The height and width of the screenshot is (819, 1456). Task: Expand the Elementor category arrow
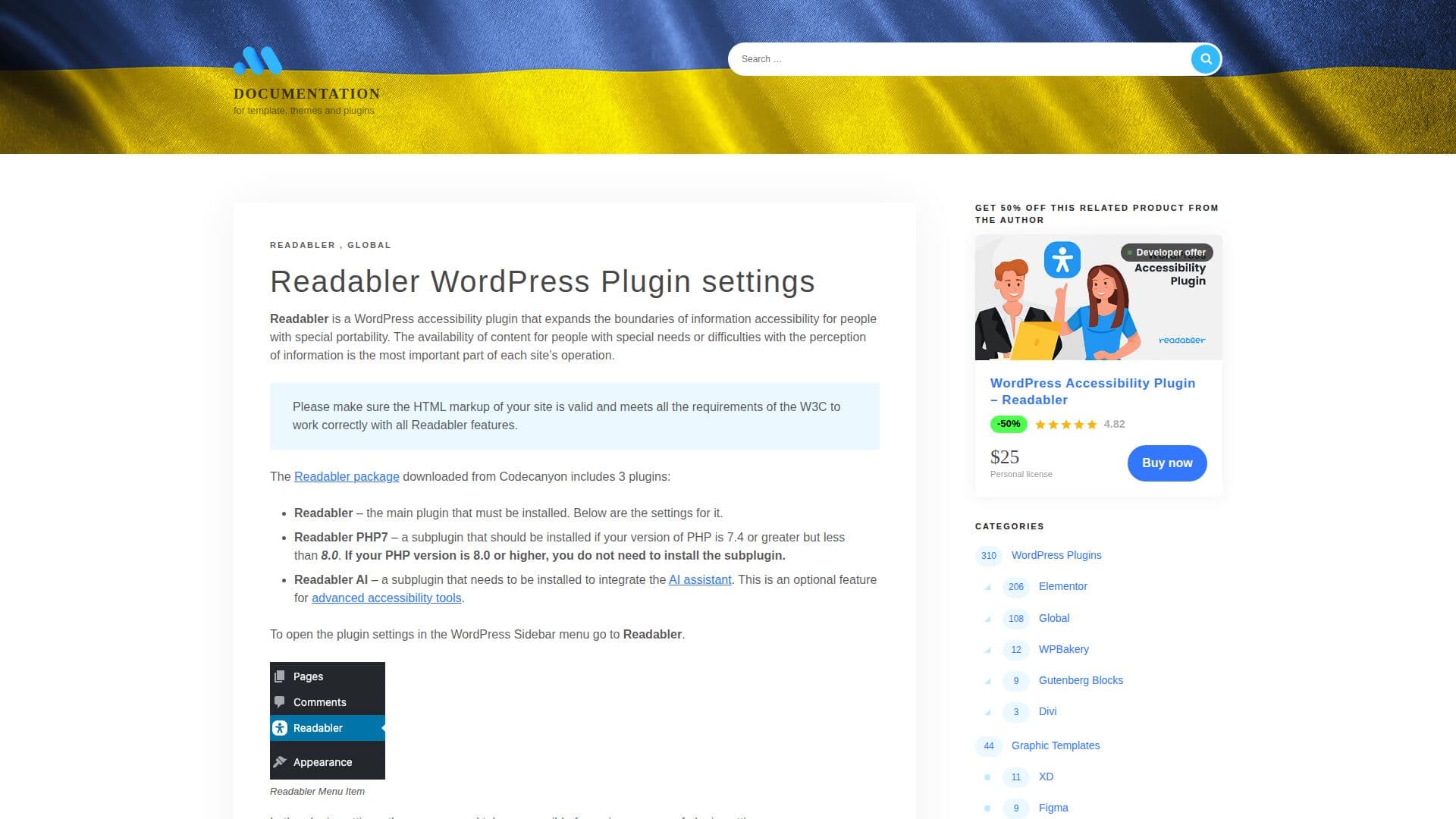tap(987, 587)
